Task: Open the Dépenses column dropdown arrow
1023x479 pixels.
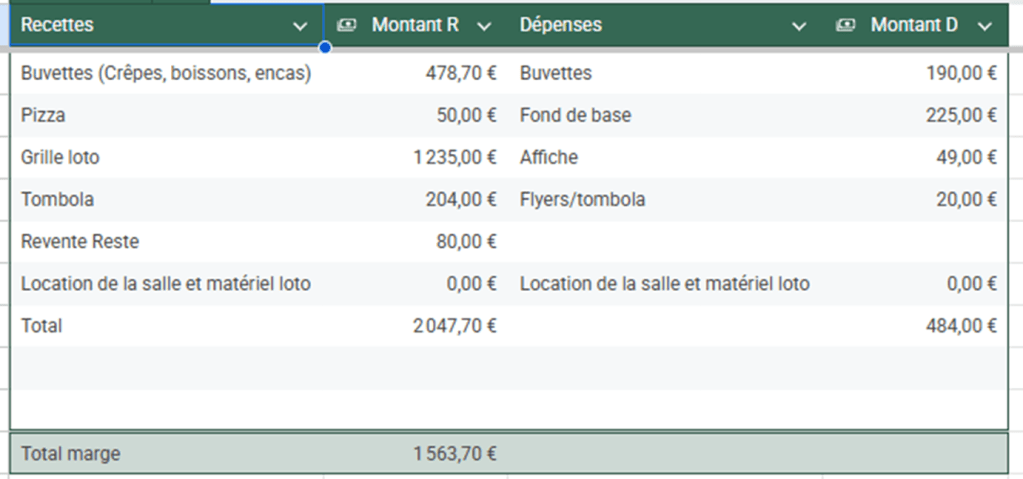Action: (798, 27)
